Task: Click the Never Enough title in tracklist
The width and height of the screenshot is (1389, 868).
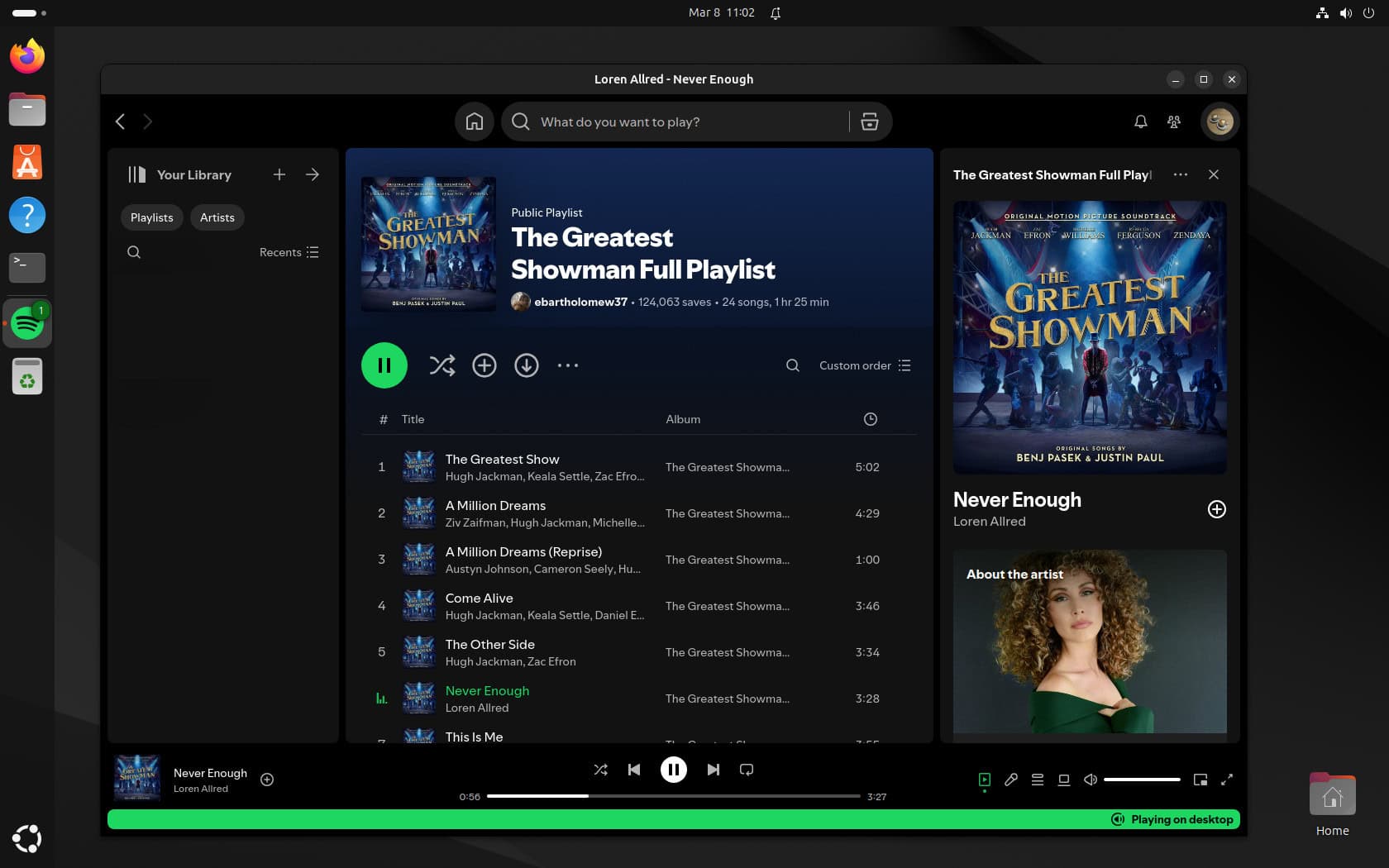Action: click(487, 690)
